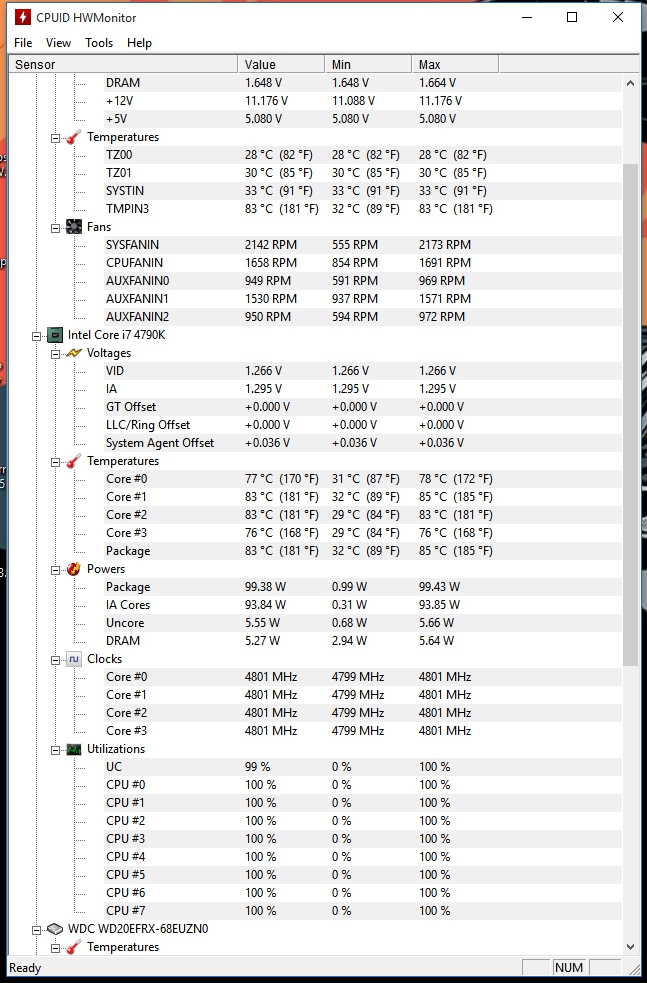The width and height of the screenshot is (647, 983).
Task: Click the WDC hard drive icon
Action: click(55, 929)
